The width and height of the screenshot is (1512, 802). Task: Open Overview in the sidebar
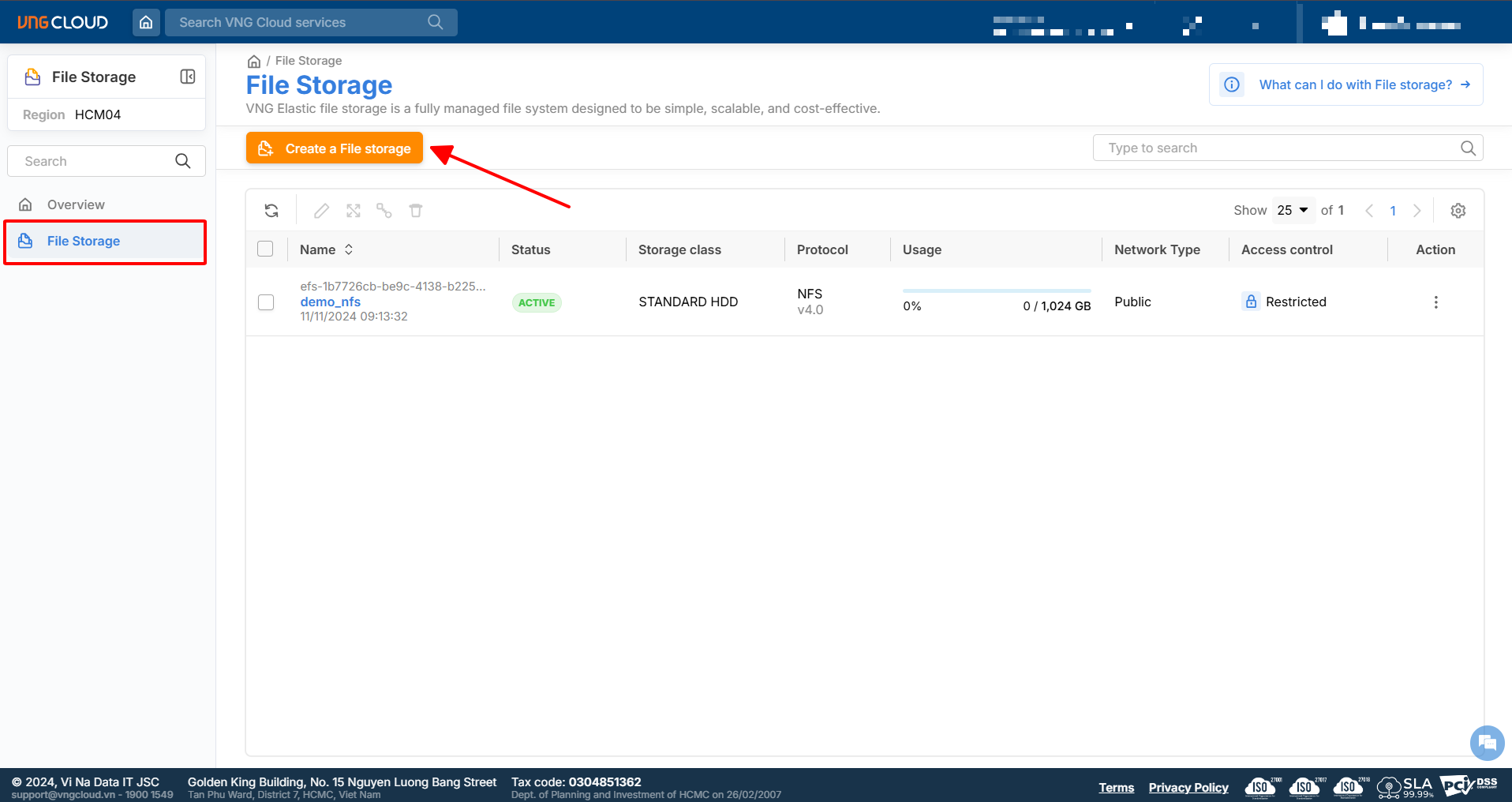76,204
